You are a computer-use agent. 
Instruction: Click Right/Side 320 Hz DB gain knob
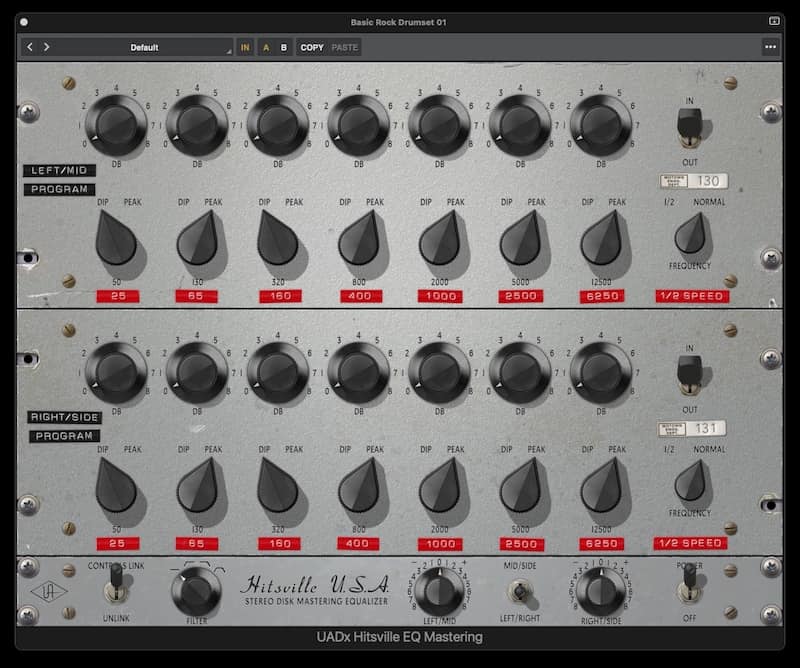click(278, 373)
